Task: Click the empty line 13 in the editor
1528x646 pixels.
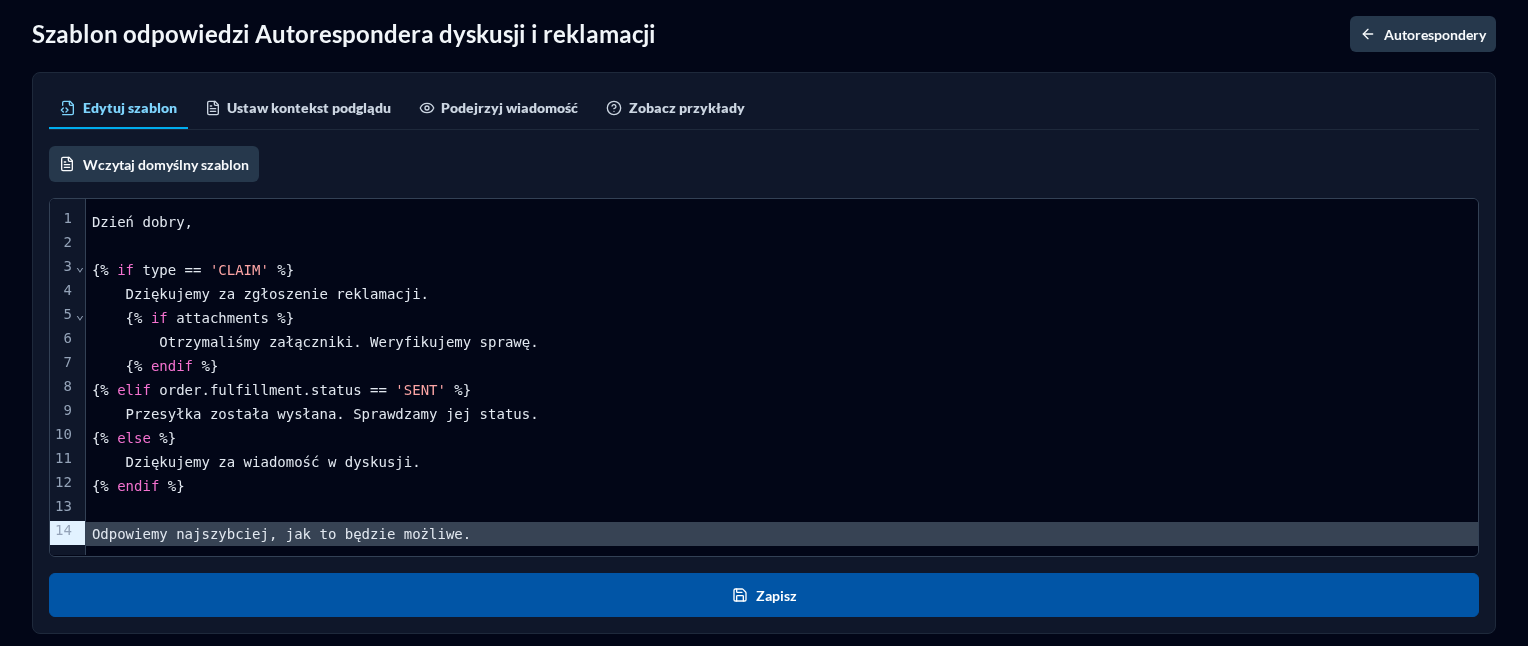Action: coord(782,510)
